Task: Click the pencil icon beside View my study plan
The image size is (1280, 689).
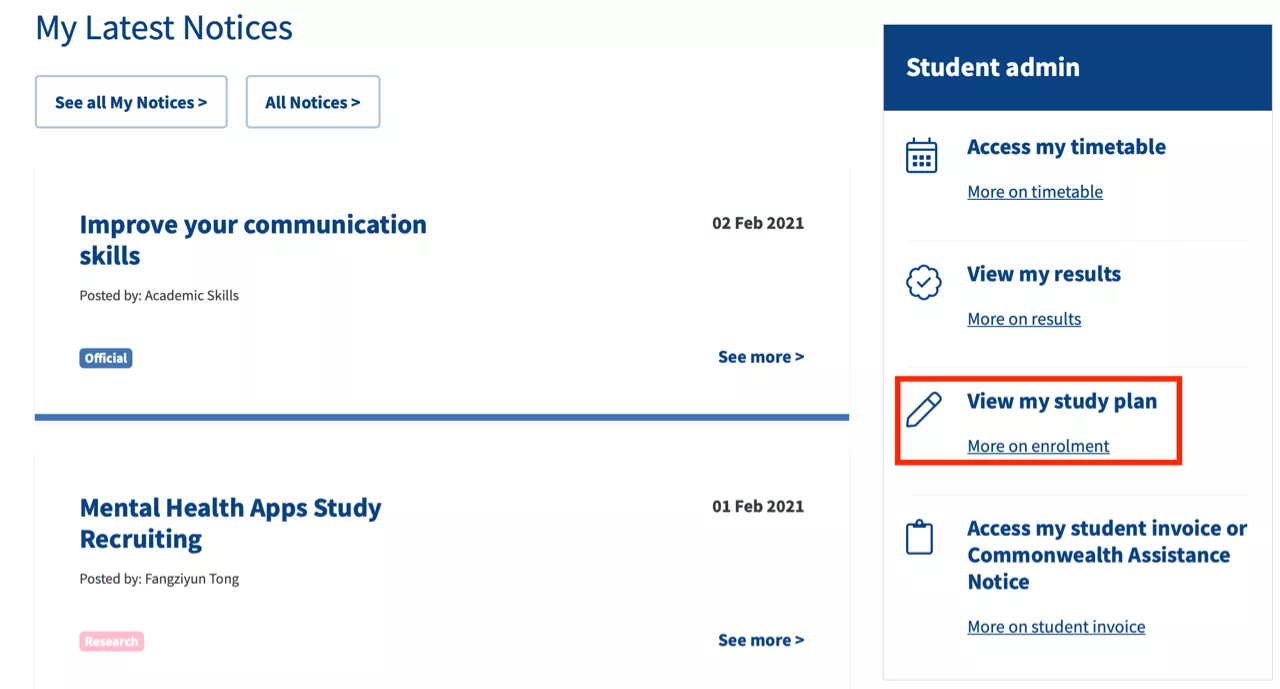Action: (x=922, y=408)
